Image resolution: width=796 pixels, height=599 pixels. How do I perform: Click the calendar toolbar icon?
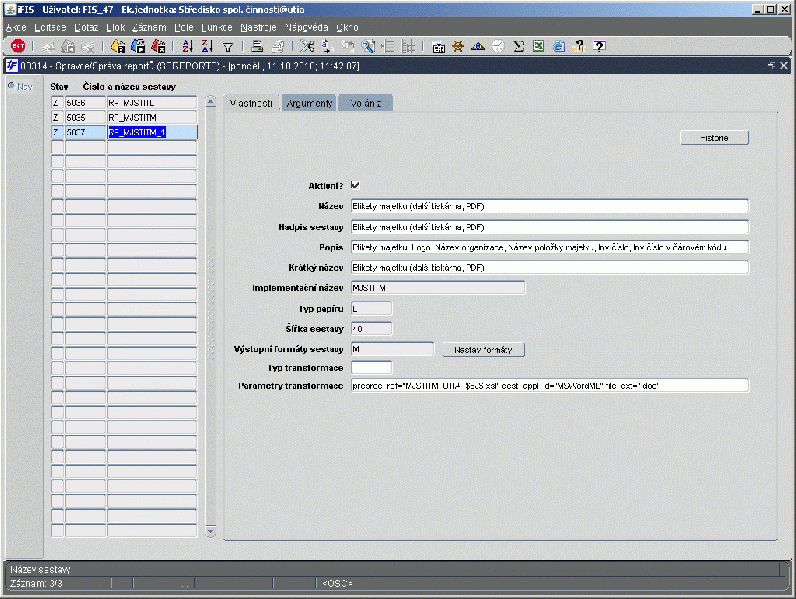(438, 47)
